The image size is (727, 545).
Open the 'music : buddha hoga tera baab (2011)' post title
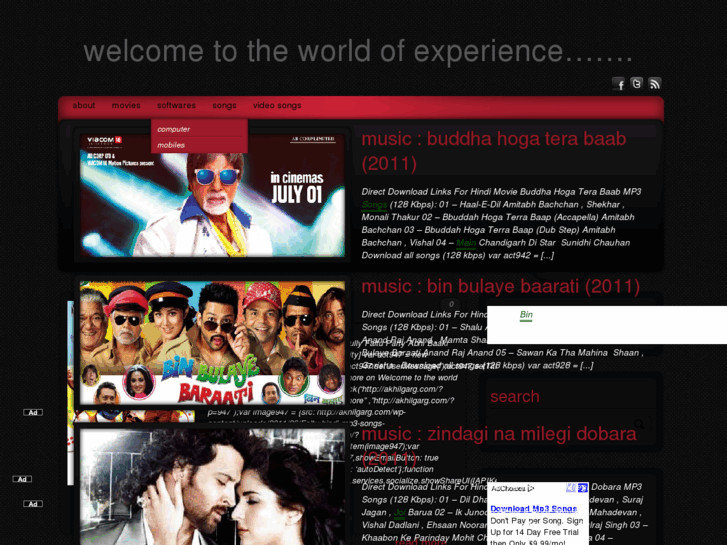coord(494,151)
